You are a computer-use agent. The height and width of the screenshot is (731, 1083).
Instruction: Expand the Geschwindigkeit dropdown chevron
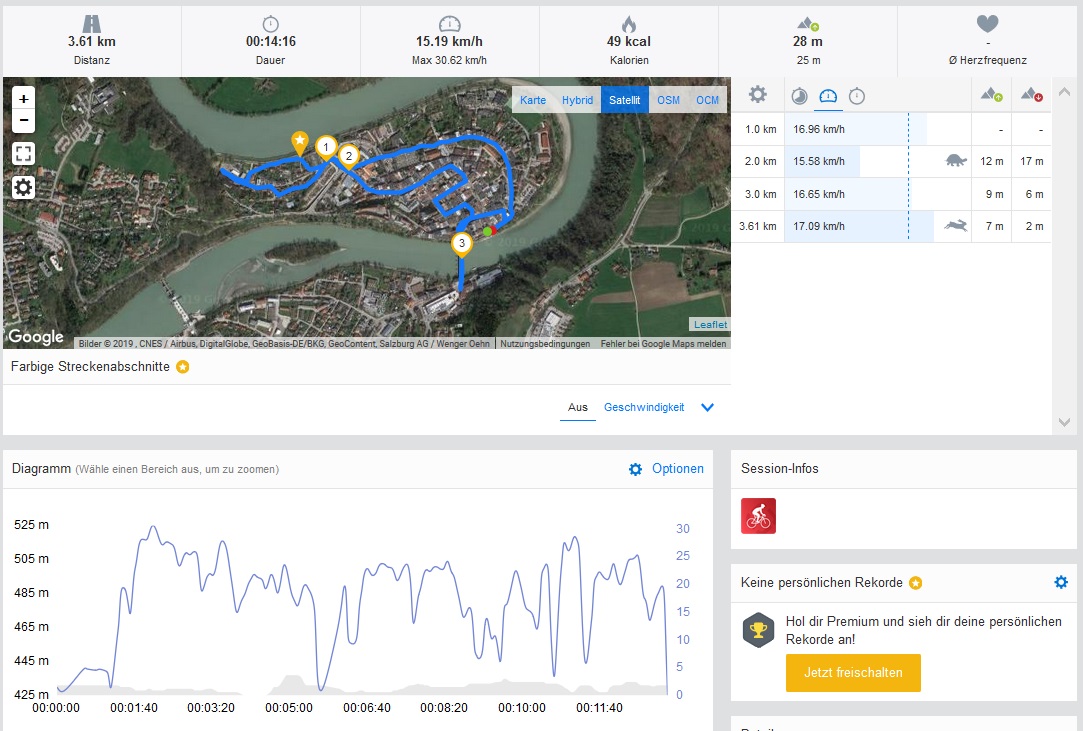click(x=707, y=408)
